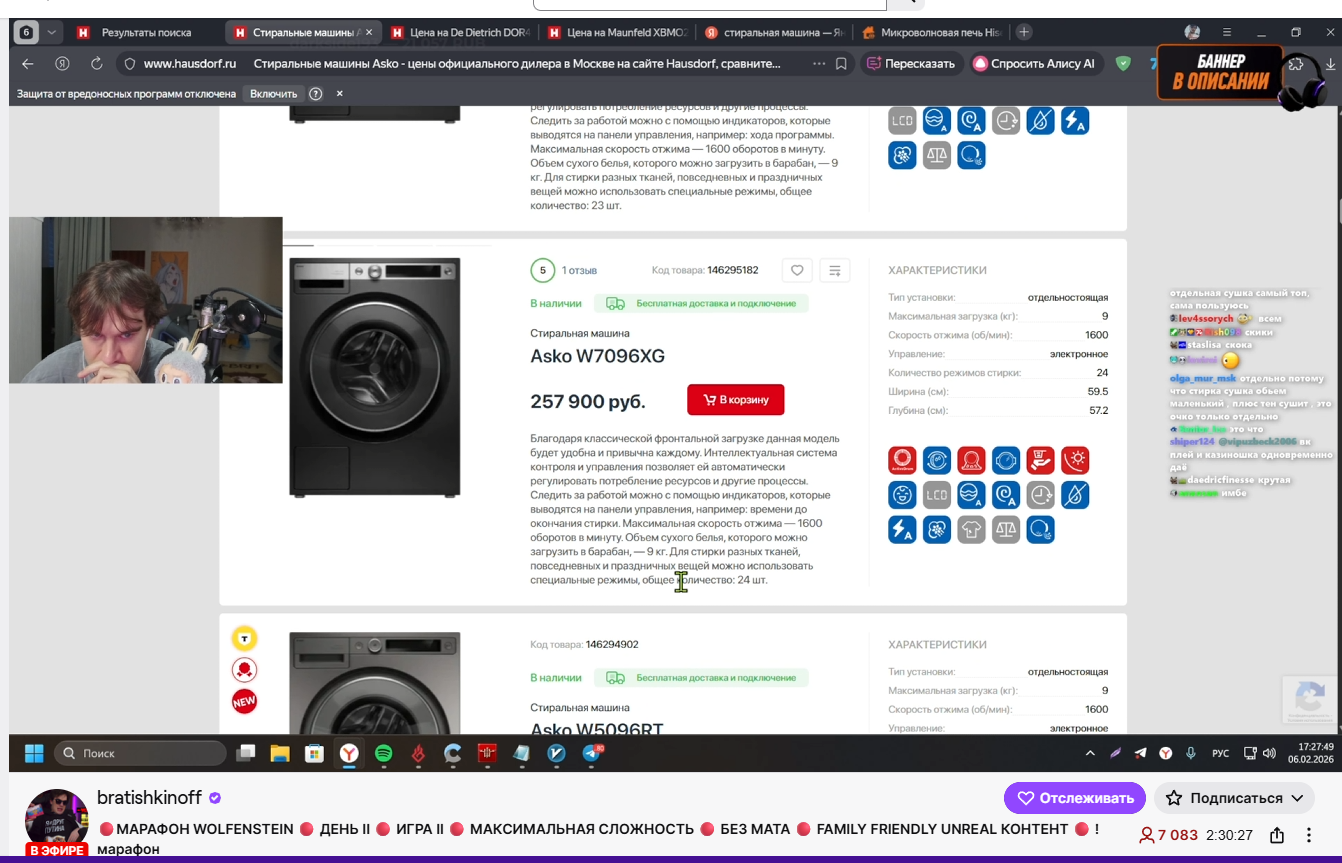Add Asko W7096XG to the comparison list
The image size is (1342, 863).
point(835,270)
